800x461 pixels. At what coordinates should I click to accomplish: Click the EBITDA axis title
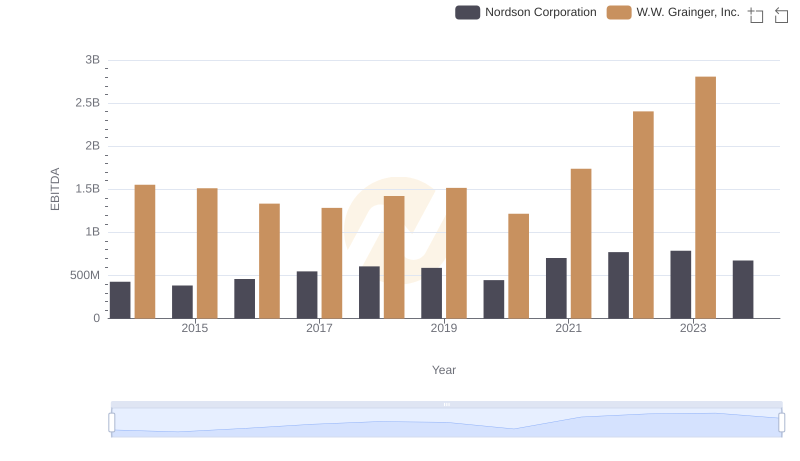pos(55,189)
